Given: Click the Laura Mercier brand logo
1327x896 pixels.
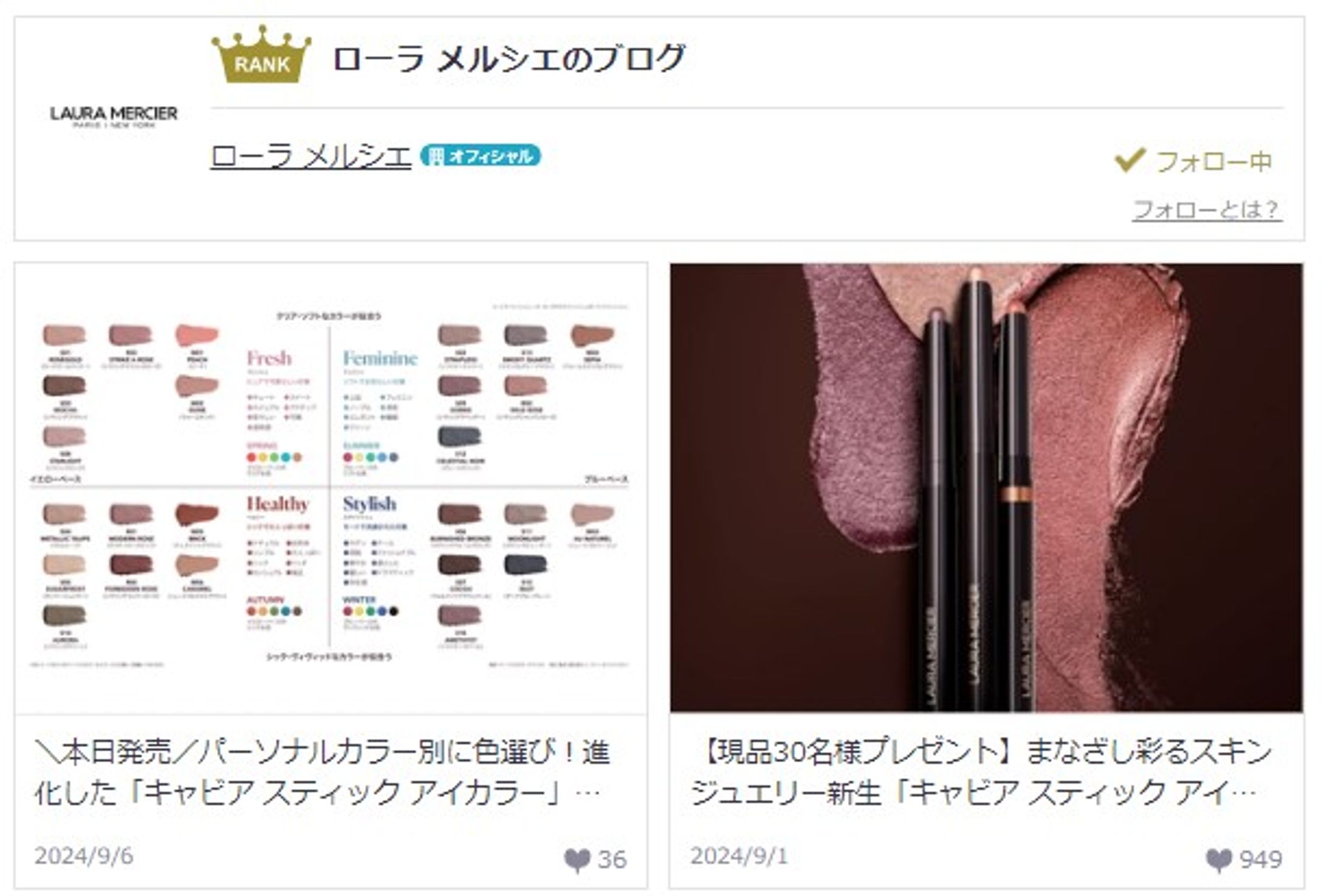Looking at the screenshot, I should coord(114,117).
